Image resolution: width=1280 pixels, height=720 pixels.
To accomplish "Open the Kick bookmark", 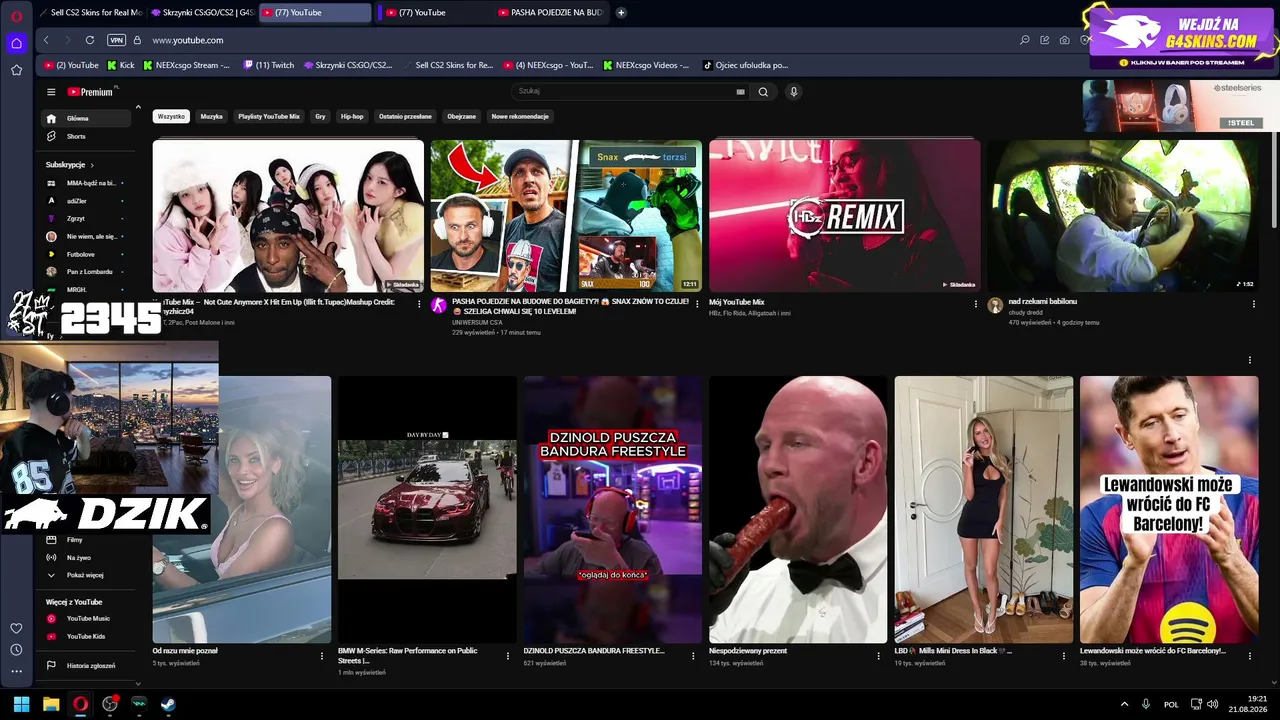I will (x=120, y=65).
